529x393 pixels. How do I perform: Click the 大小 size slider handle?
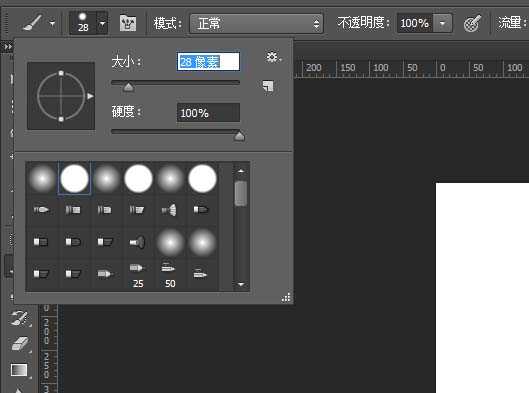tap(128, 87)
